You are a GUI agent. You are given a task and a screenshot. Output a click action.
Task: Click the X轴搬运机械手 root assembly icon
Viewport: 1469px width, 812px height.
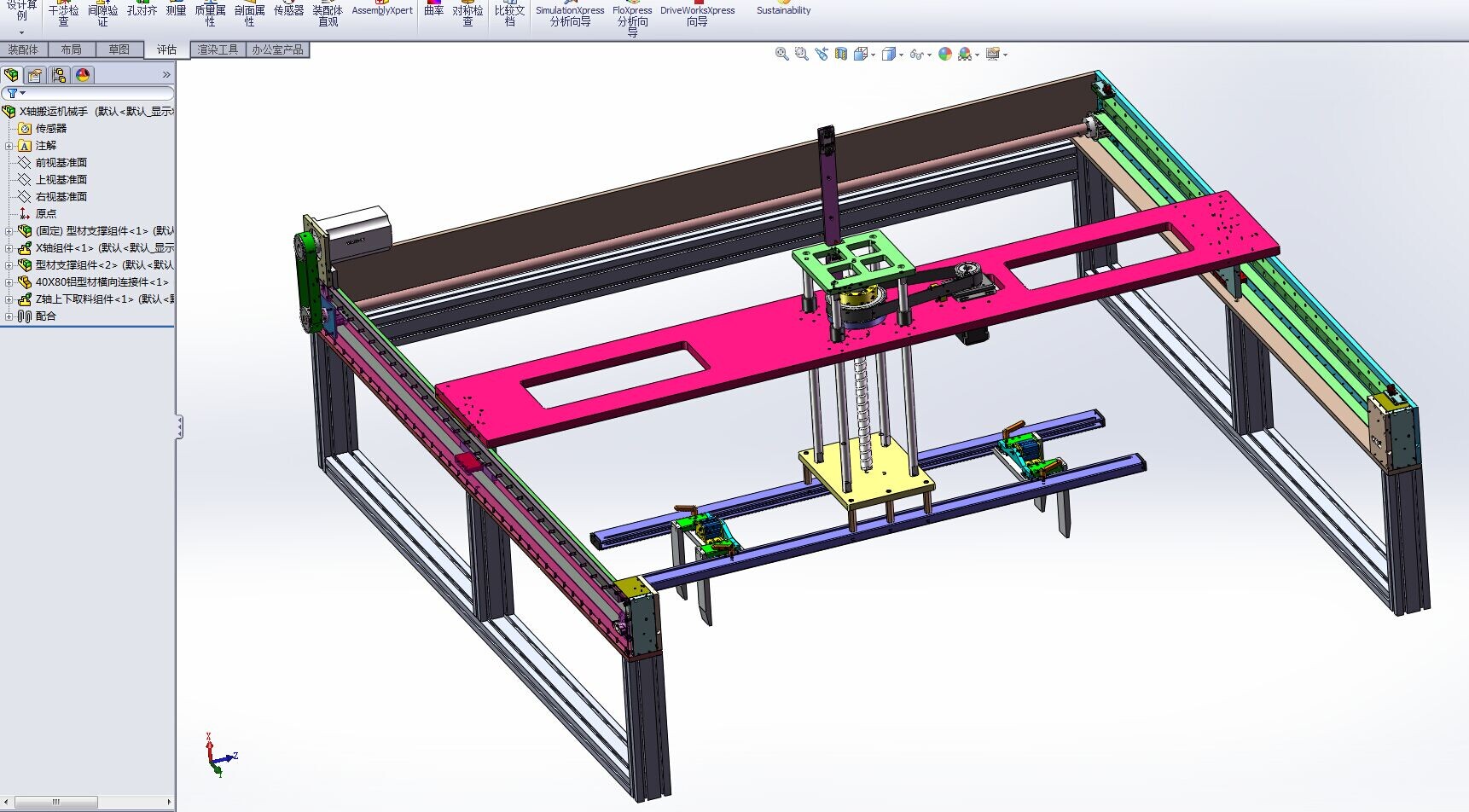(9, 112)
